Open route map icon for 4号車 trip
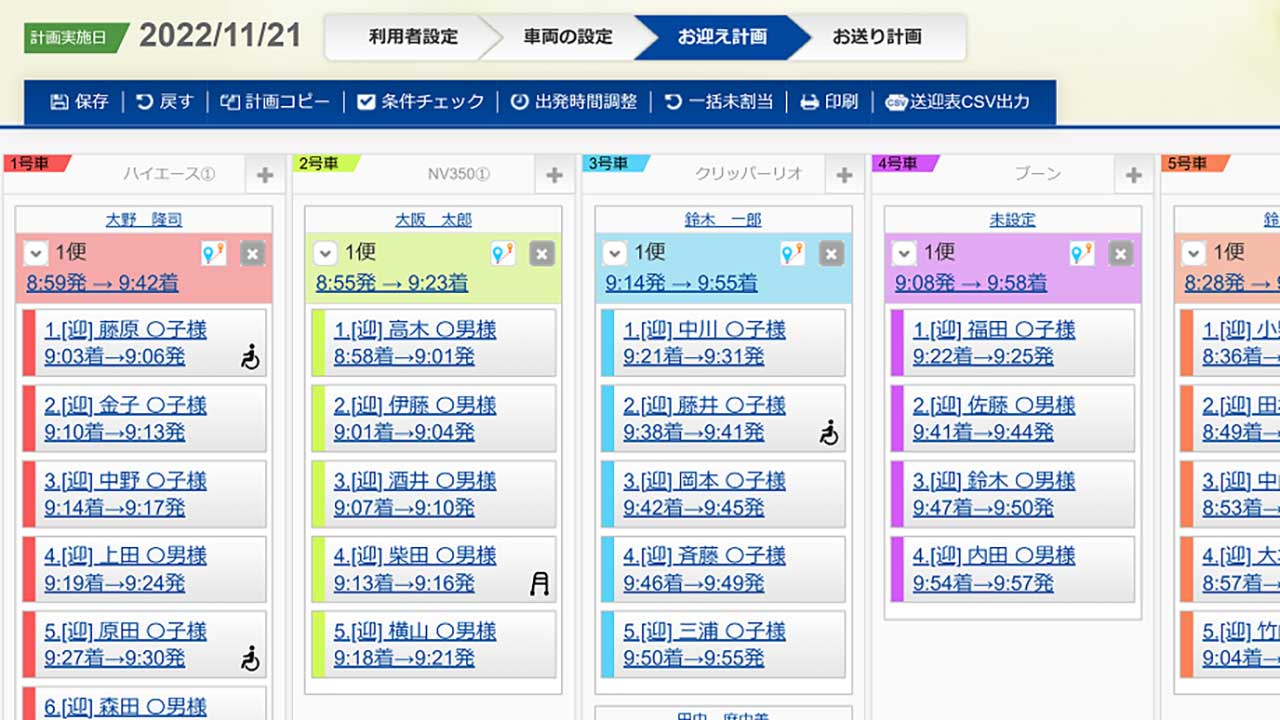Image resolution: width=1280 pixels, height=720 pixels. [x=1082, y=253]
